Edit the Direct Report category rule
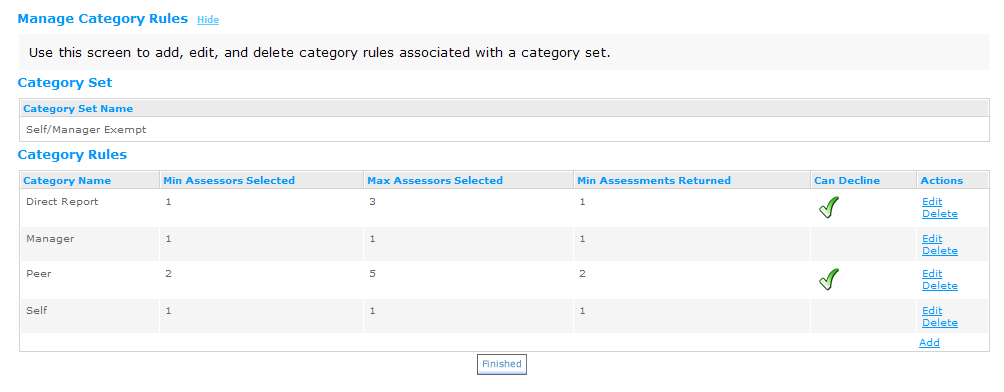This screenshot has height=392, width=1004. click(x=932, y=202)
